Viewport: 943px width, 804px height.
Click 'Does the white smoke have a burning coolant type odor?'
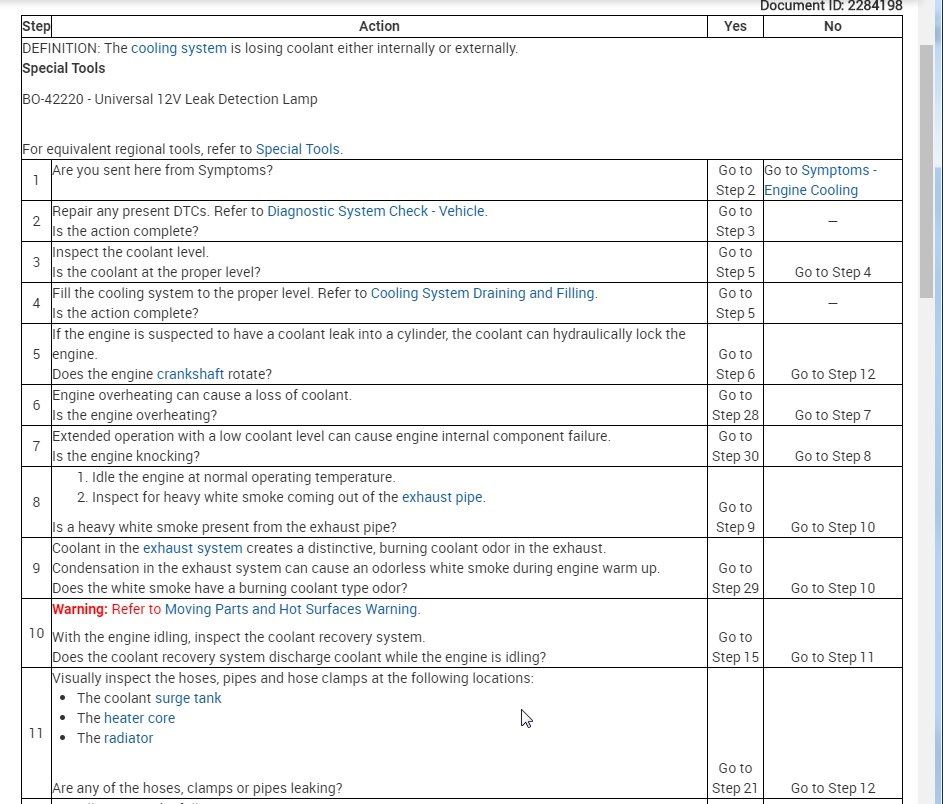click(x=230, y=588)
